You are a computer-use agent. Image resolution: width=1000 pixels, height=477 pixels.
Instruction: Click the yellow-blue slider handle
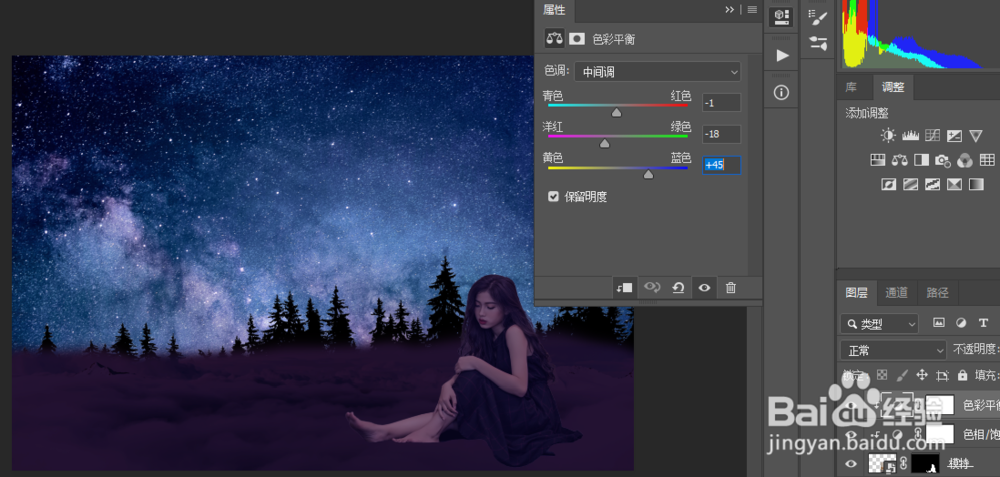tap(649, 174)
